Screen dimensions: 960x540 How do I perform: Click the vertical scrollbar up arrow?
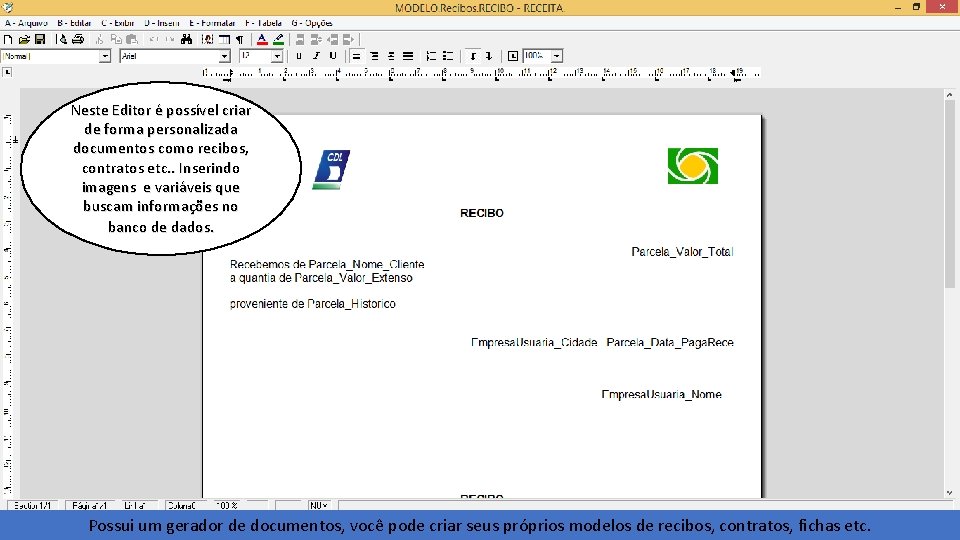949,94
